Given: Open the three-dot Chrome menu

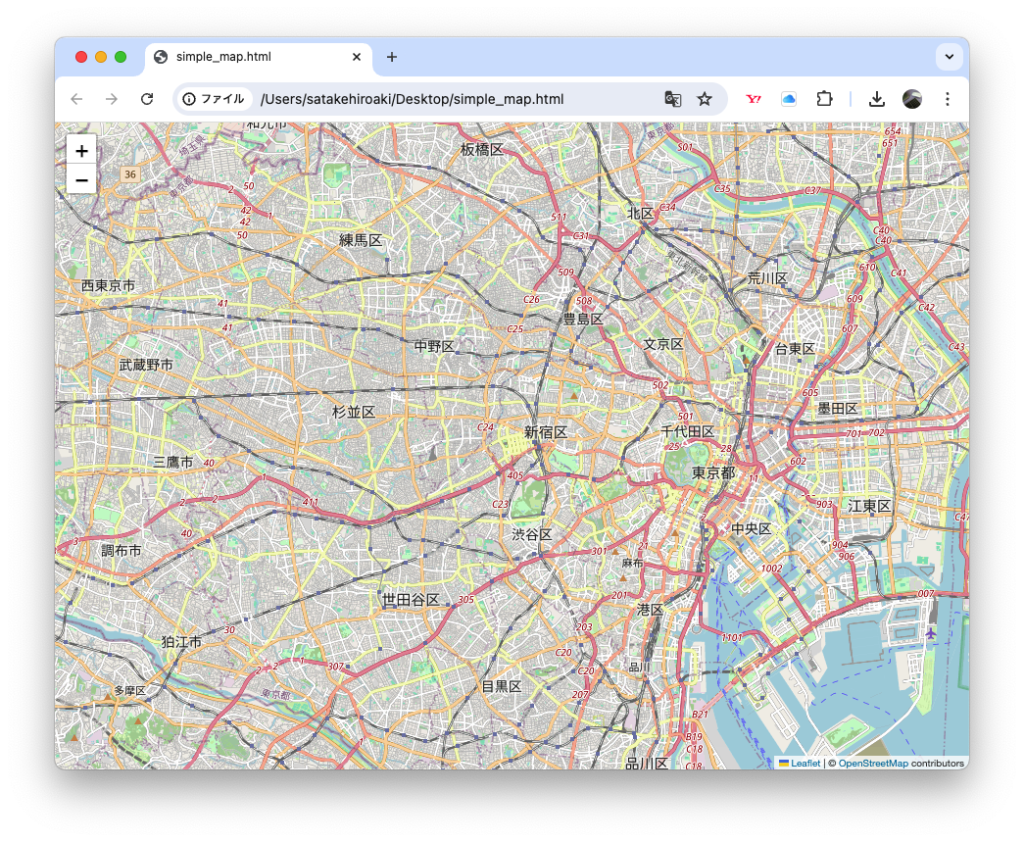Looking at the screenshot, I should point(947,99).
